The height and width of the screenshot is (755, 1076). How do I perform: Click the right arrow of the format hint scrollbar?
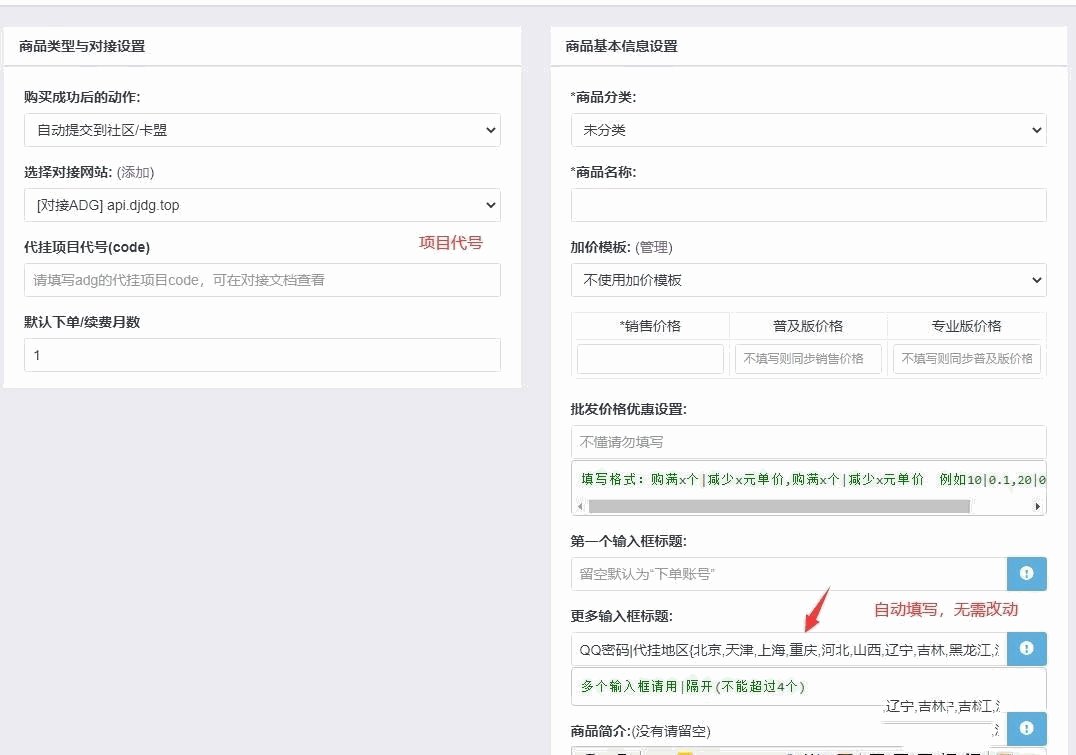1039,506
